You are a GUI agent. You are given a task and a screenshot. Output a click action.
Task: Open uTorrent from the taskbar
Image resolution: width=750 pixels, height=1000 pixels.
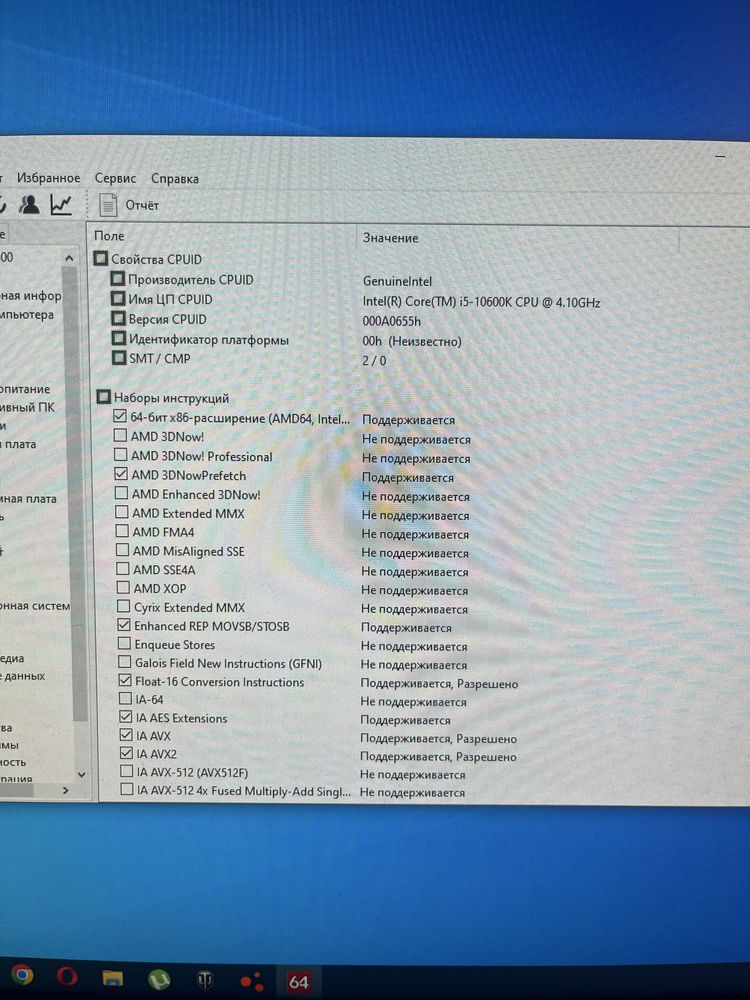click(159, 979)
